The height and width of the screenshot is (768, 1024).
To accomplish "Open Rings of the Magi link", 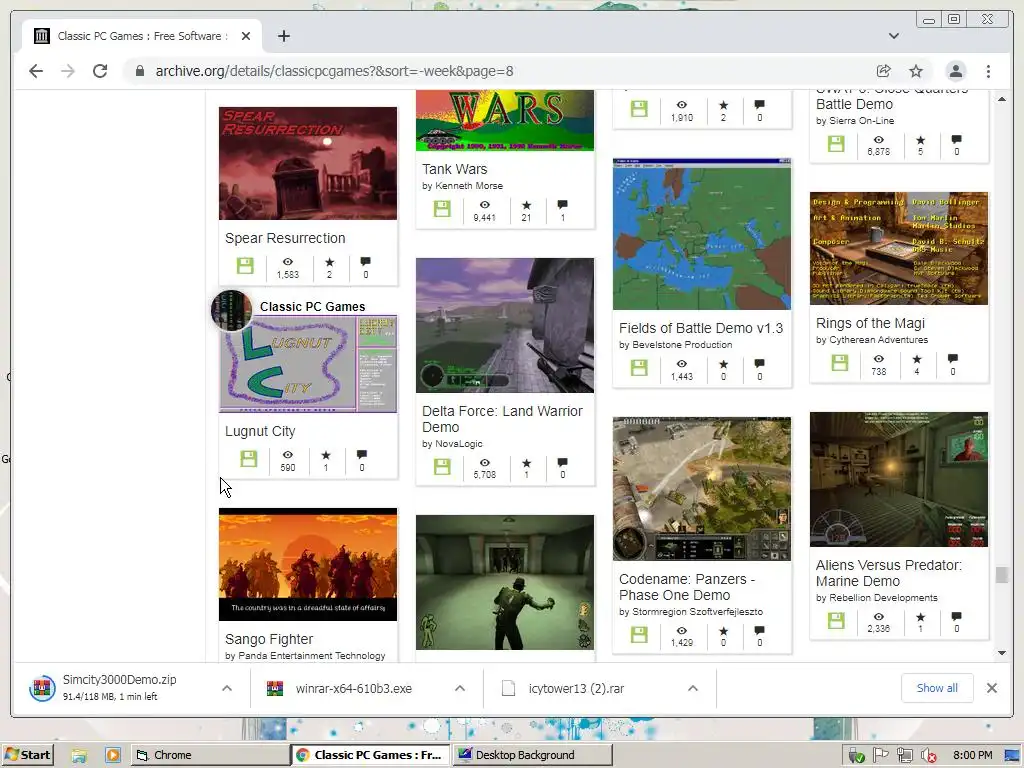I will tap(870, 323).
